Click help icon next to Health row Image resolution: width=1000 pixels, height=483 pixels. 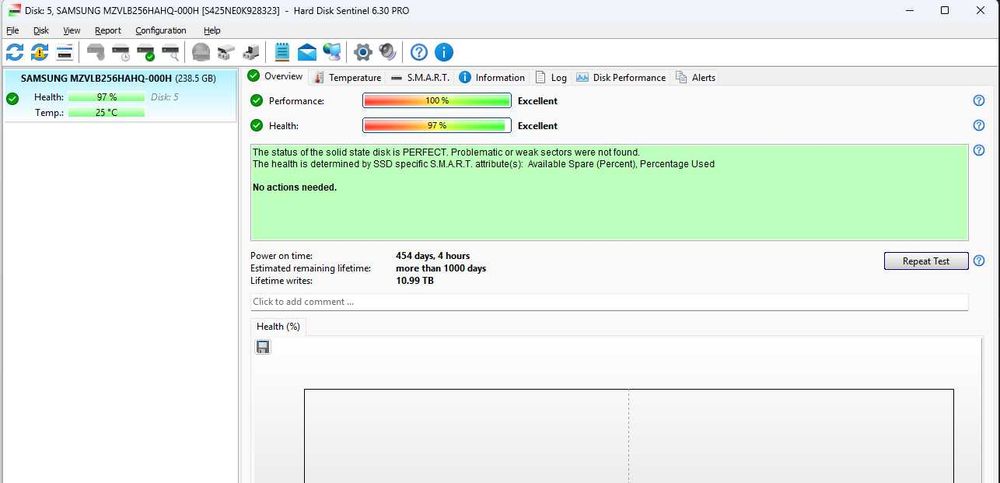point(979,126)
